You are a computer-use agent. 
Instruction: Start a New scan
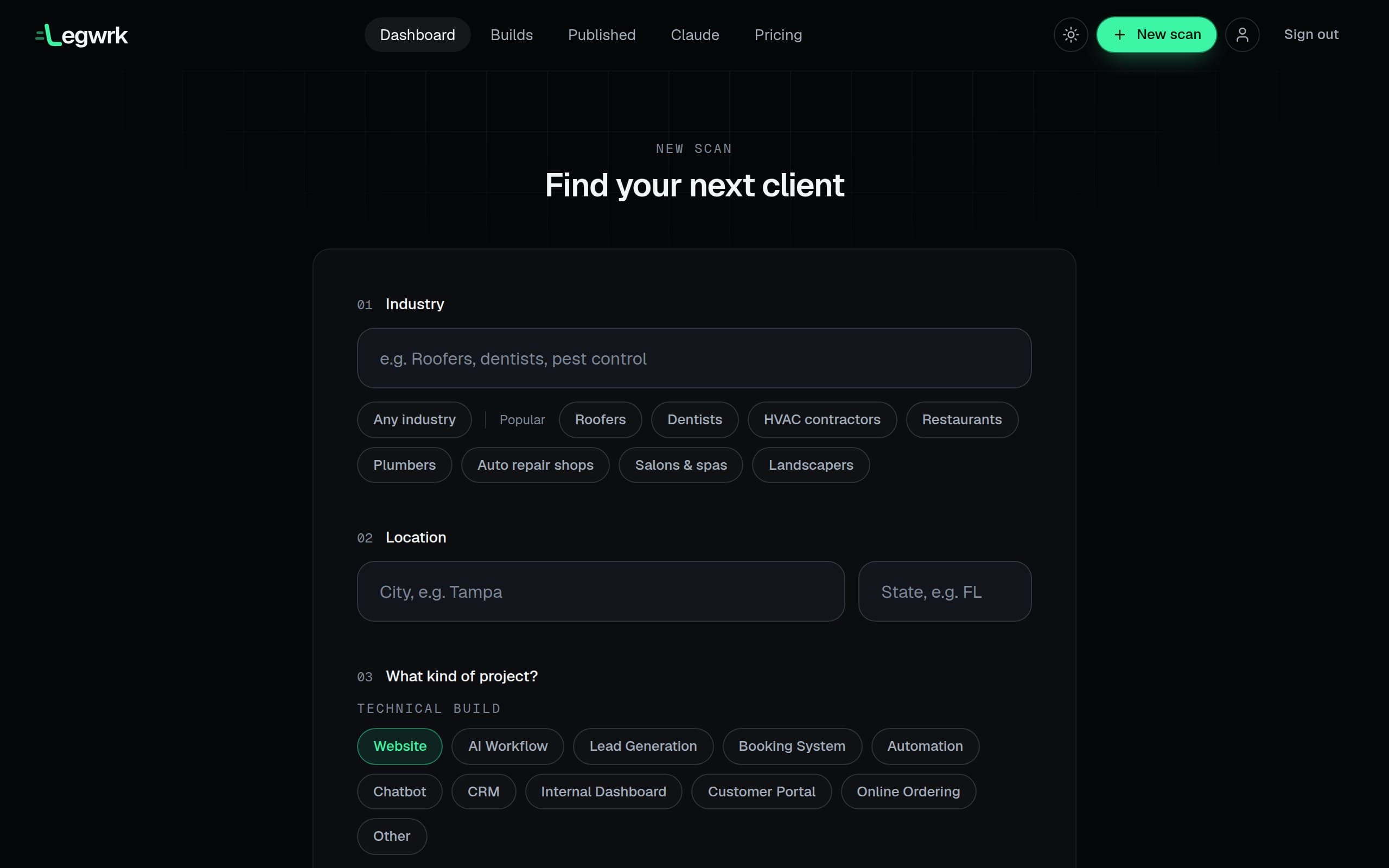pos(1156,35)
